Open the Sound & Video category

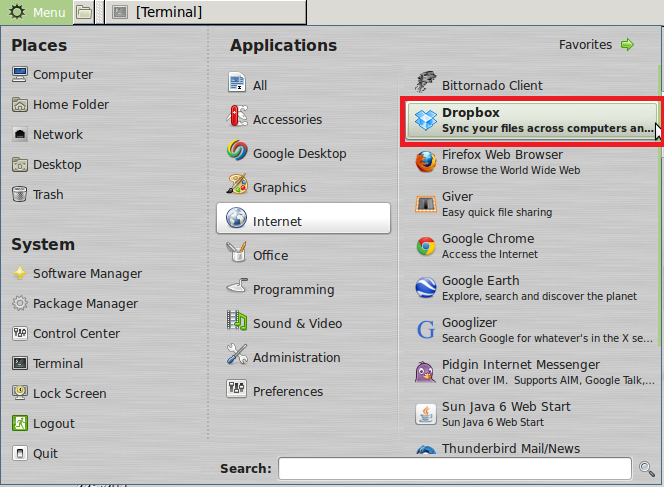(303, 320)
